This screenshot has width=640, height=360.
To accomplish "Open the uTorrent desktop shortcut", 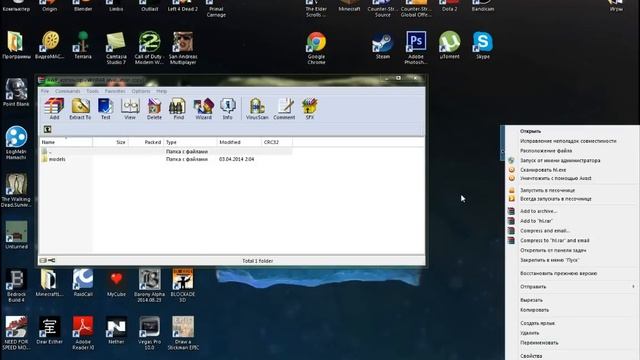I will pos(449,45).
